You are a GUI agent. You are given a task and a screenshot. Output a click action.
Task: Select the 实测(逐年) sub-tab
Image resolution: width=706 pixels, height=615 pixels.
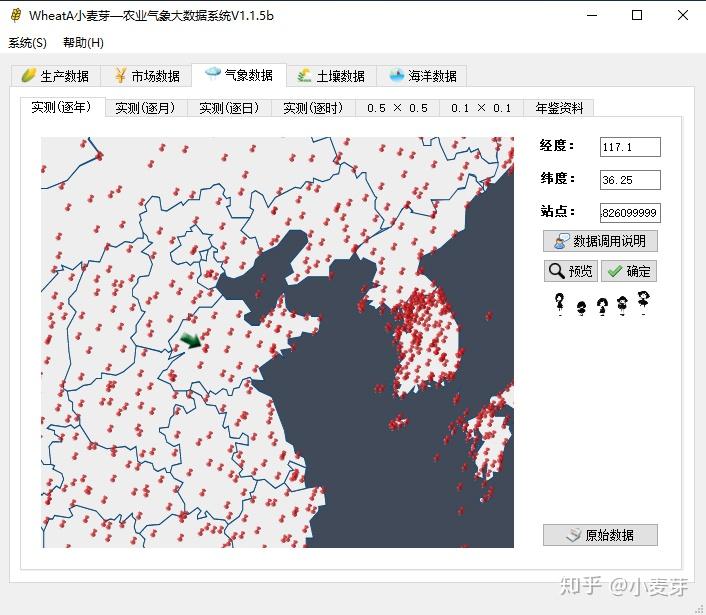coord(63,107)
